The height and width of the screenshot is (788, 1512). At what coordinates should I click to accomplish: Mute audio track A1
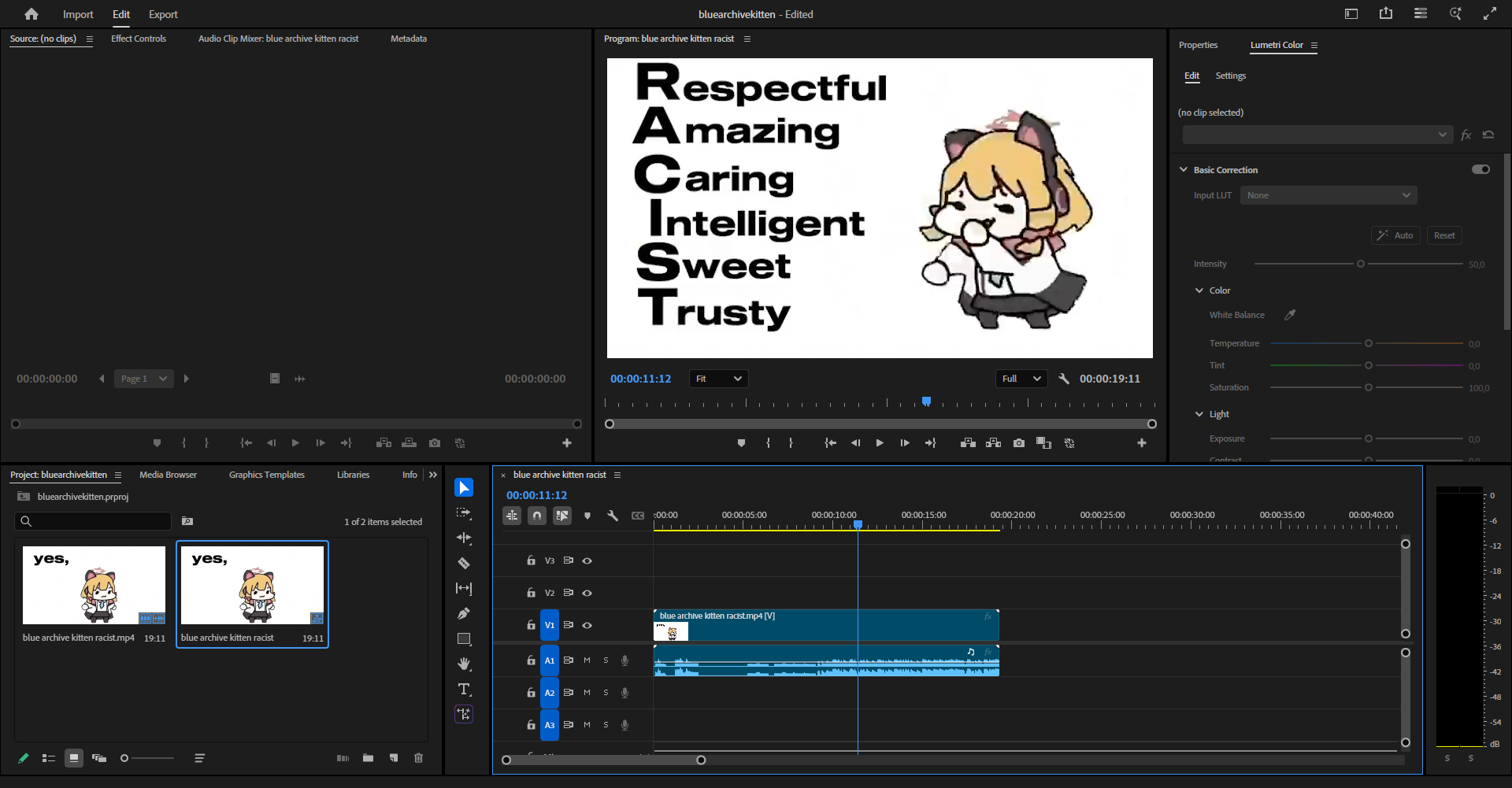[587, 660]
